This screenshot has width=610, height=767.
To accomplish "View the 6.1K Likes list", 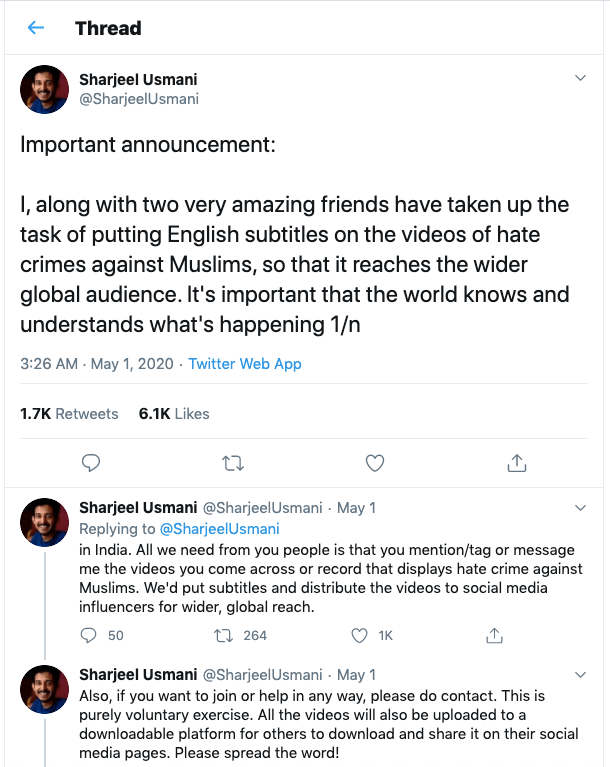I will [x=174, y=413].
